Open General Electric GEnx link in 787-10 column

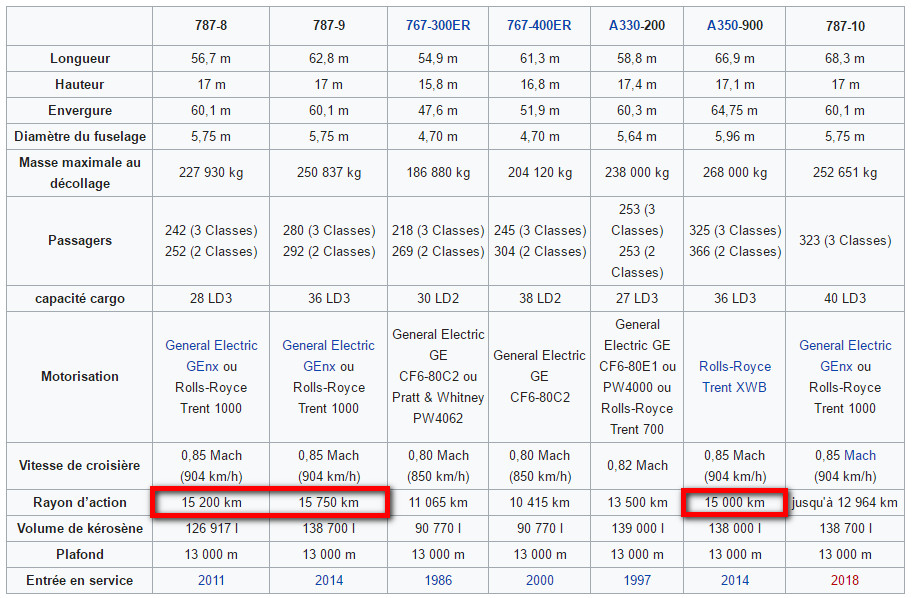[845, 355]
